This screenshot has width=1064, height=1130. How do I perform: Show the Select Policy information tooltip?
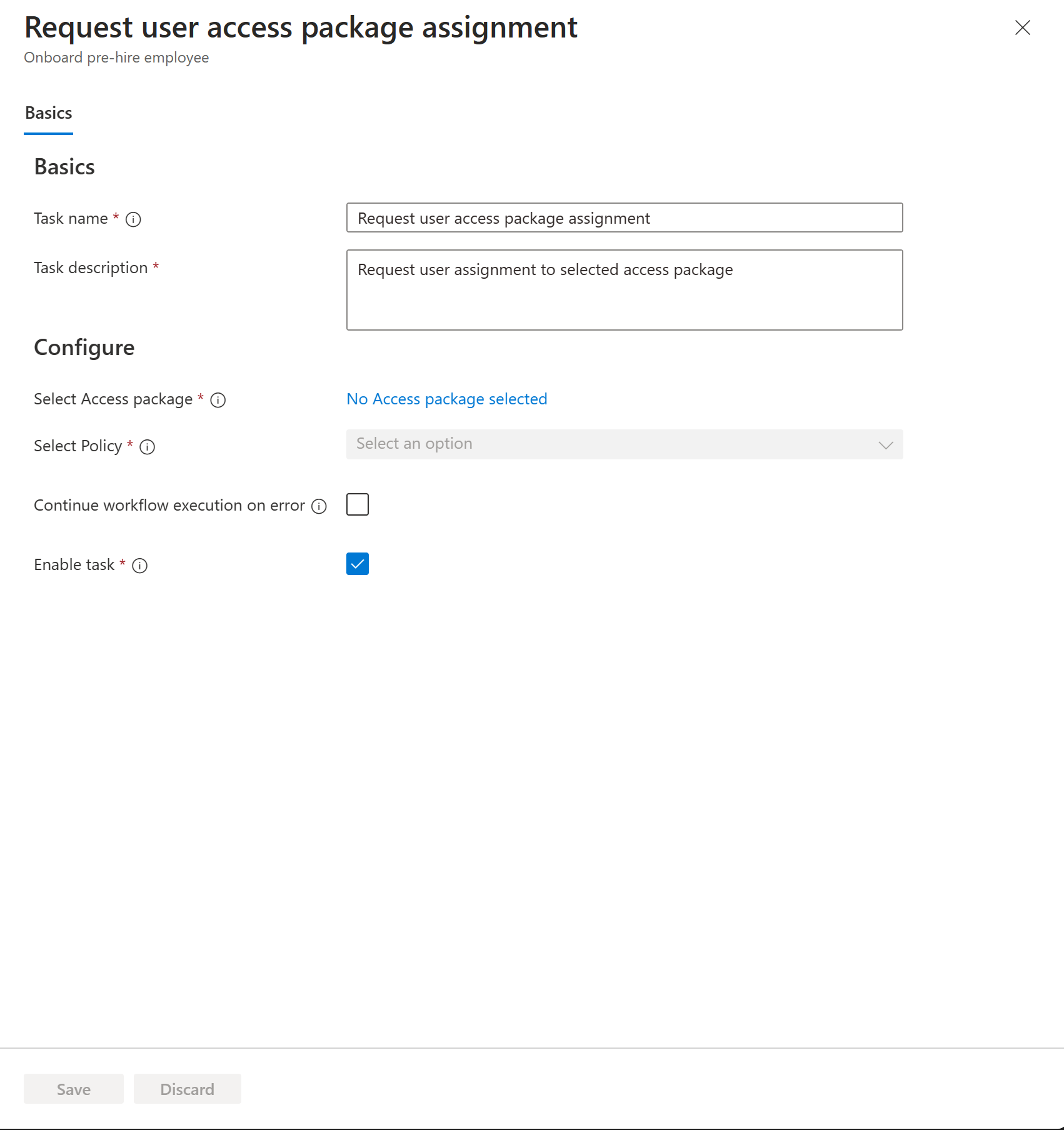coord(147,447)
